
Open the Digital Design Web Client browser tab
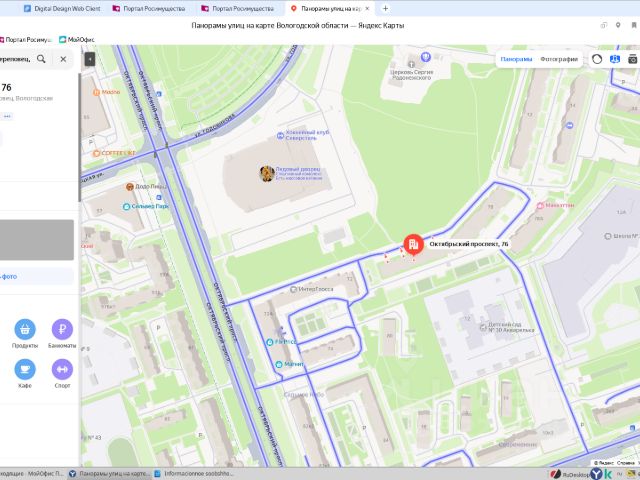[x=62, y=8]
